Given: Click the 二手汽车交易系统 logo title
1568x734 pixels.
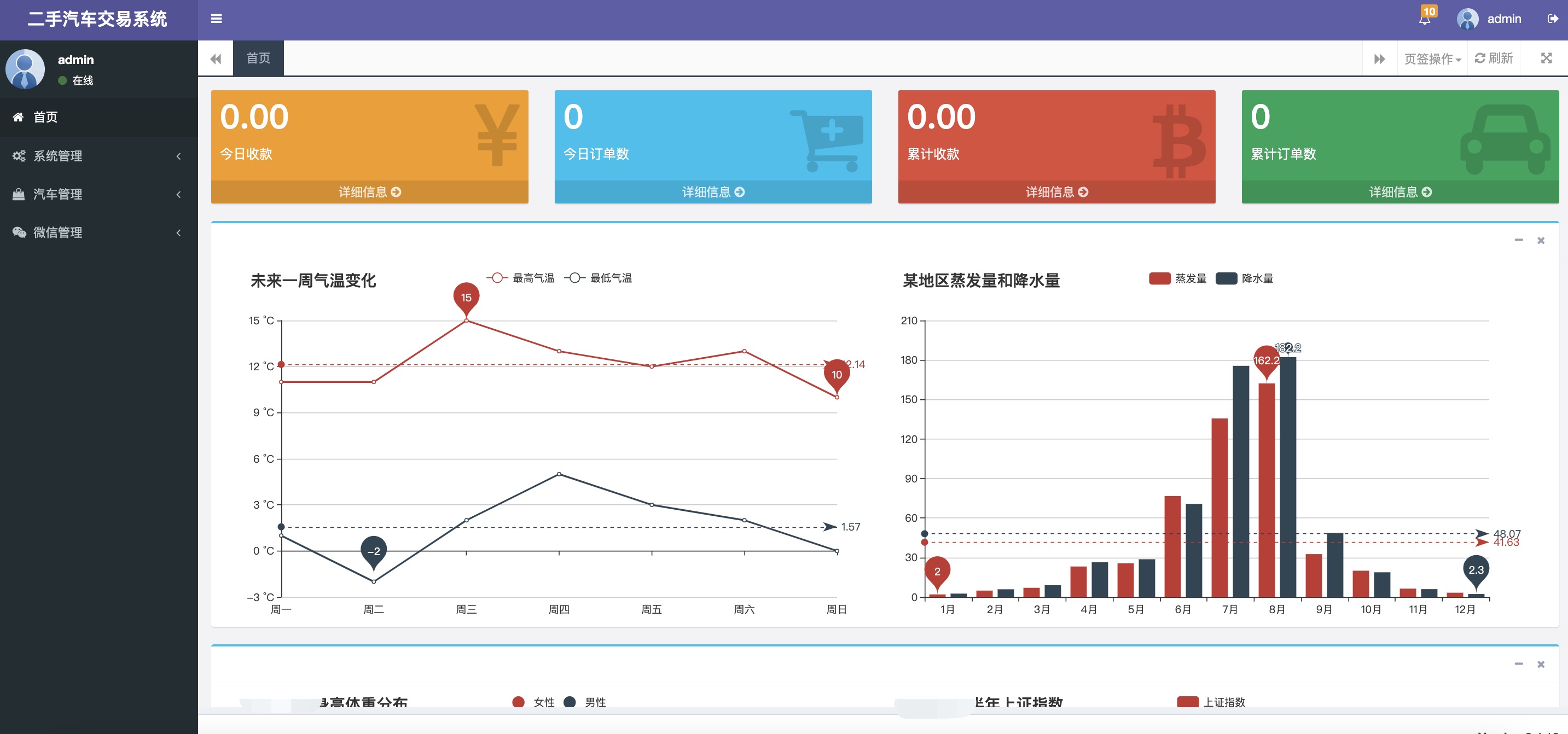Looking at the screenshot, I should click(97, 19).
